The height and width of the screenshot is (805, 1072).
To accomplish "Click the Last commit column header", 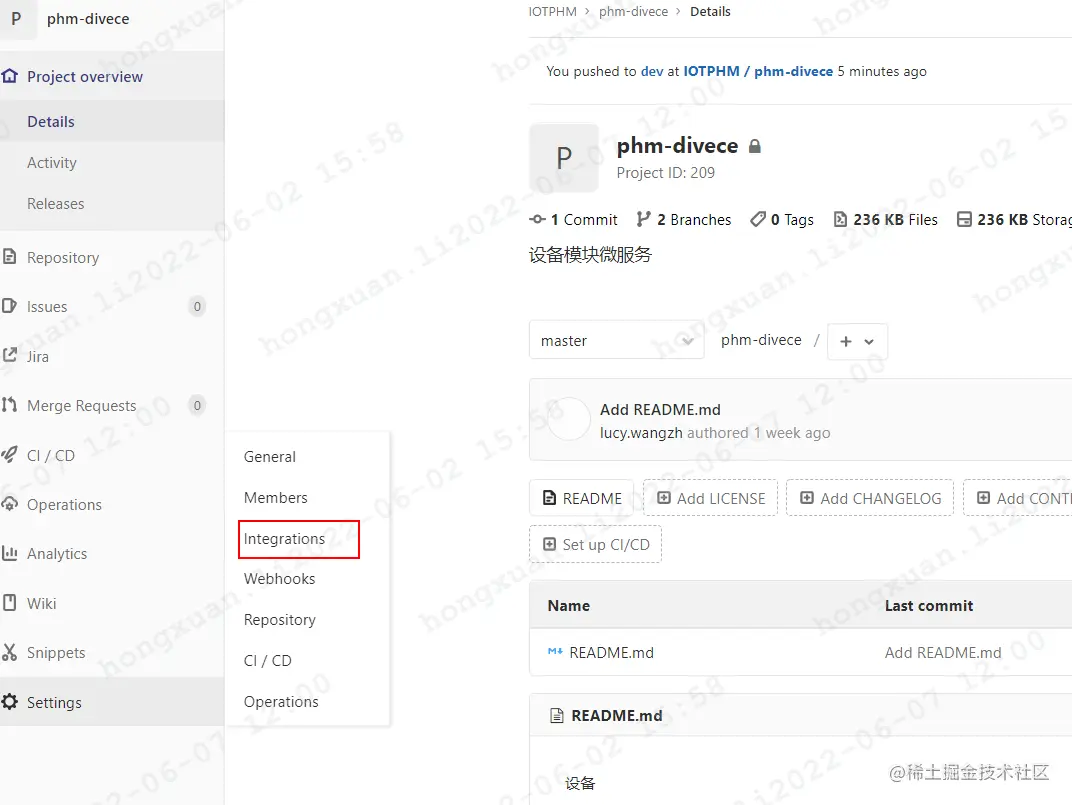I will [x=928, y=605].
